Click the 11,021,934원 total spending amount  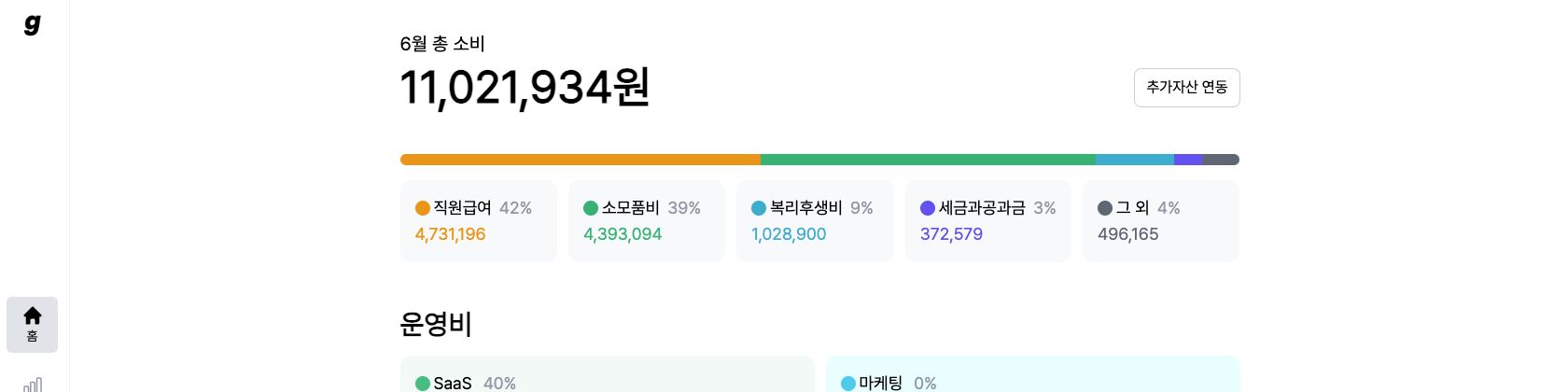pyautogui.click(x=525, y=88)
